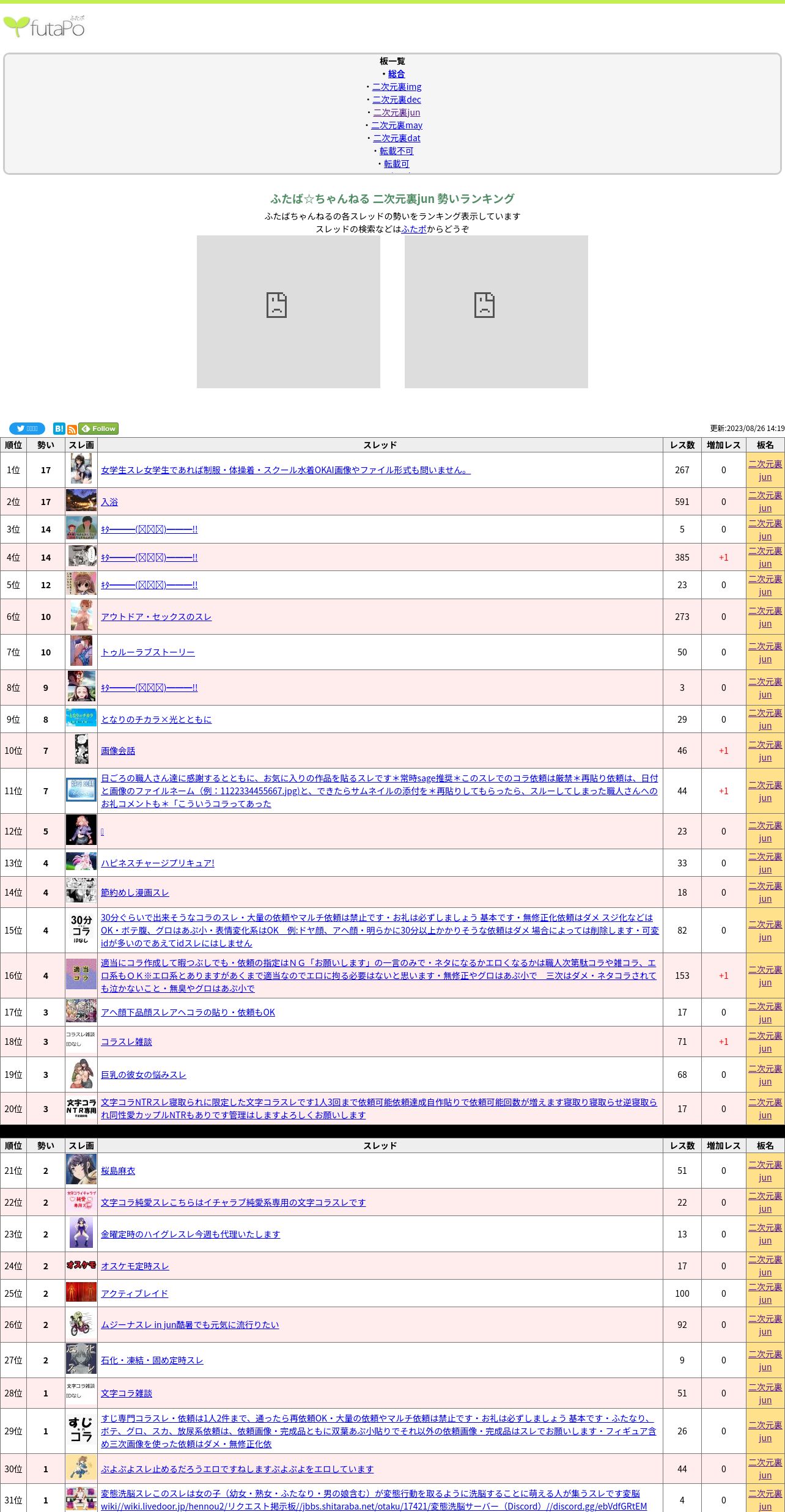Open the 巨乳の彼女の悩みスレ thread
This screenshot has height=1512, width=785.
click(x=144, y=1075)
